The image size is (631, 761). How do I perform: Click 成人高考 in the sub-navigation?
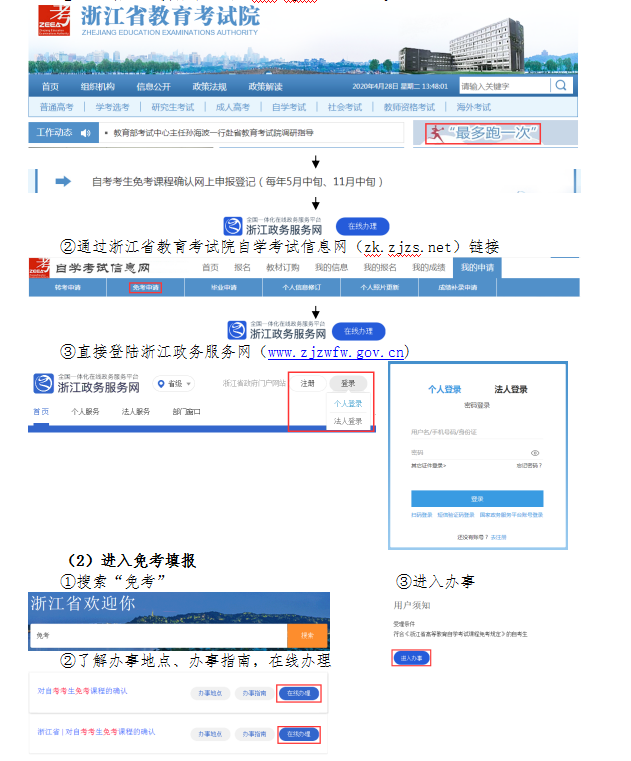[232, 107]
